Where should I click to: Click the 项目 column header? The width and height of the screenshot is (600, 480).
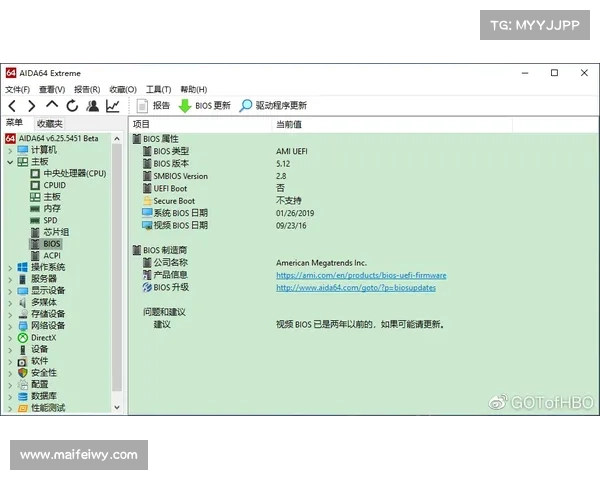tap(200, 124)
